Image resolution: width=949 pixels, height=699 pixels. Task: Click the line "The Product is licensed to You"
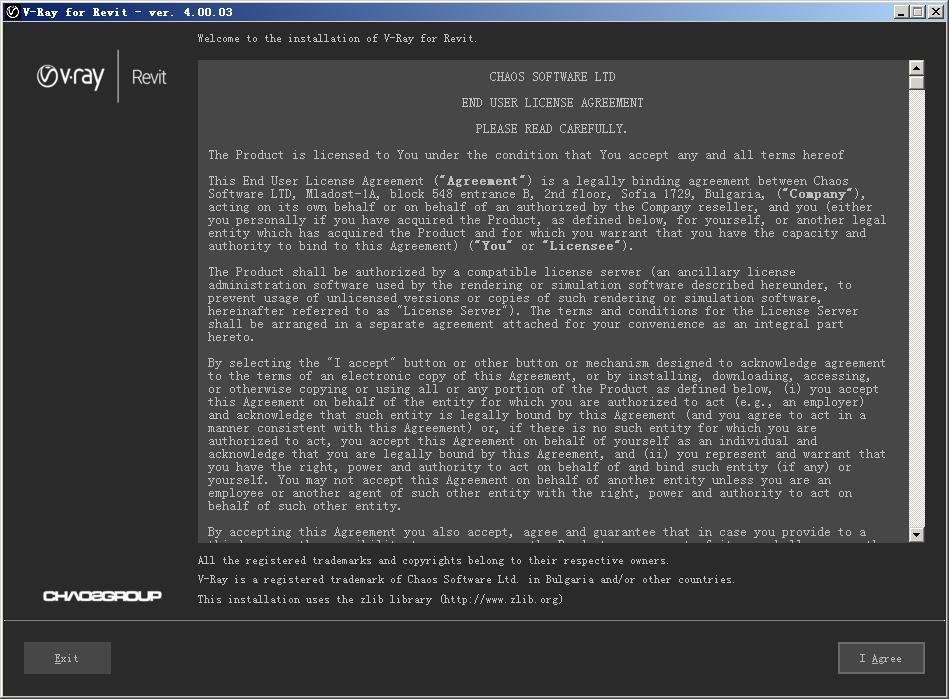pos(526,155)
